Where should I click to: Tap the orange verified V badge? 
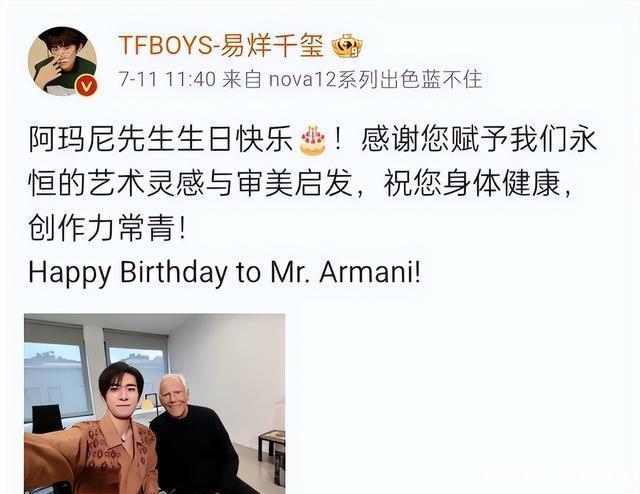point(86,87)
